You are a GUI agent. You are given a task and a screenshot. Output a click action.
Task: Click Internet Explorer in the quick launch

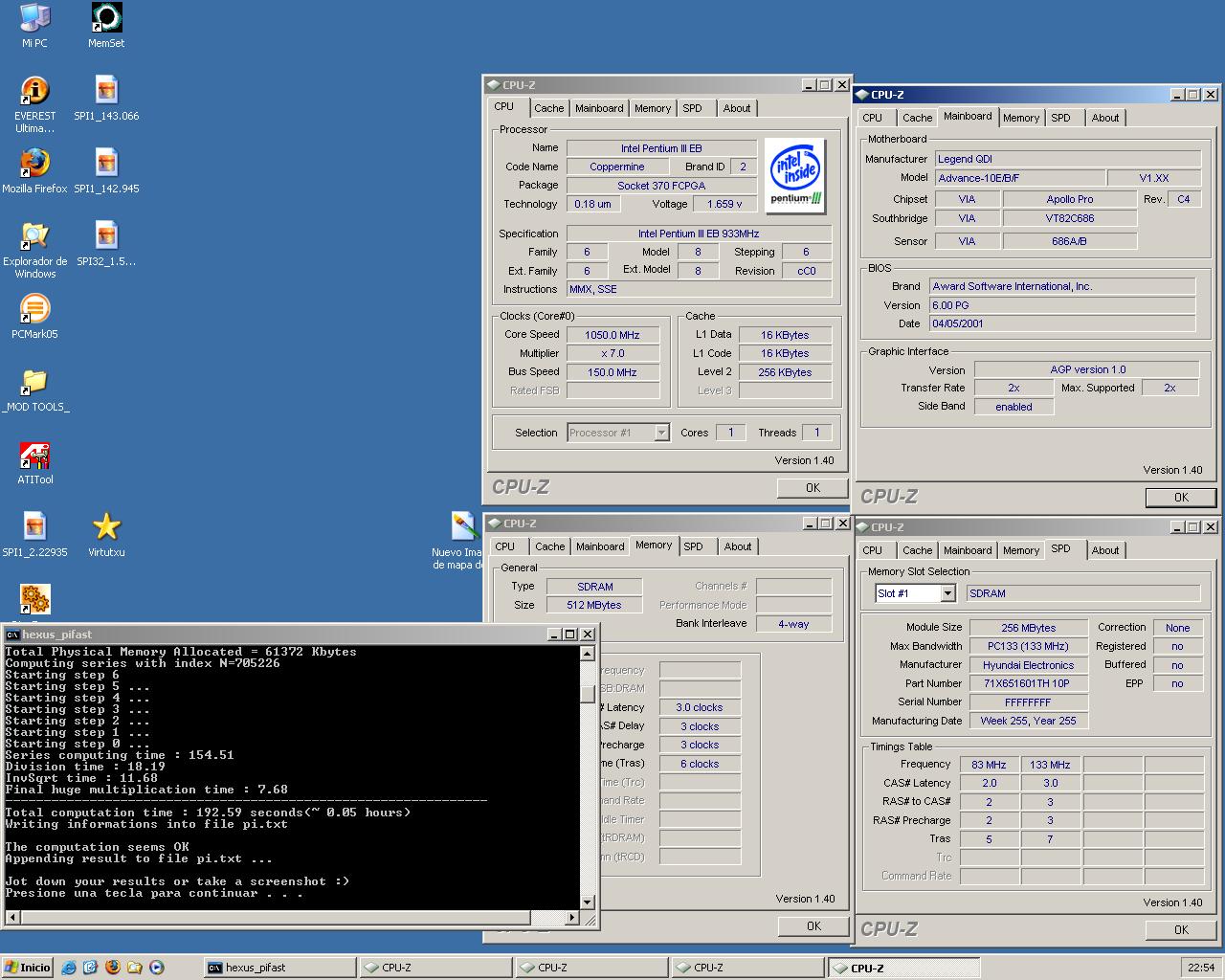click(x=69, y=968)
